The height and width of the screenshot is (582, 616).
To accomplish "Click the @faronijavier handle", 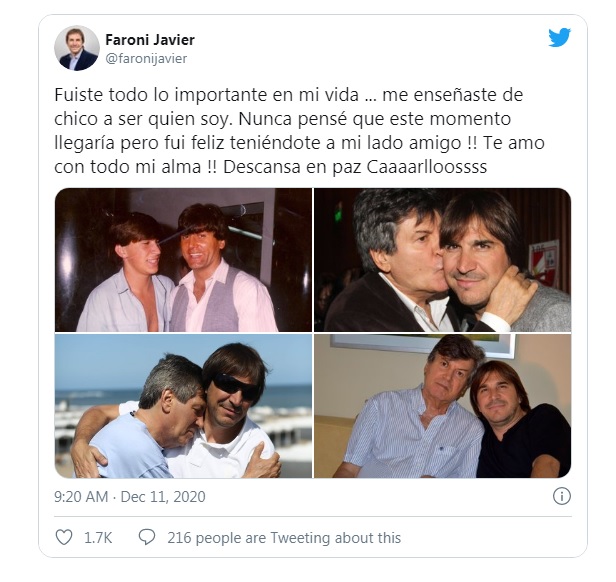I will (146, 58).
